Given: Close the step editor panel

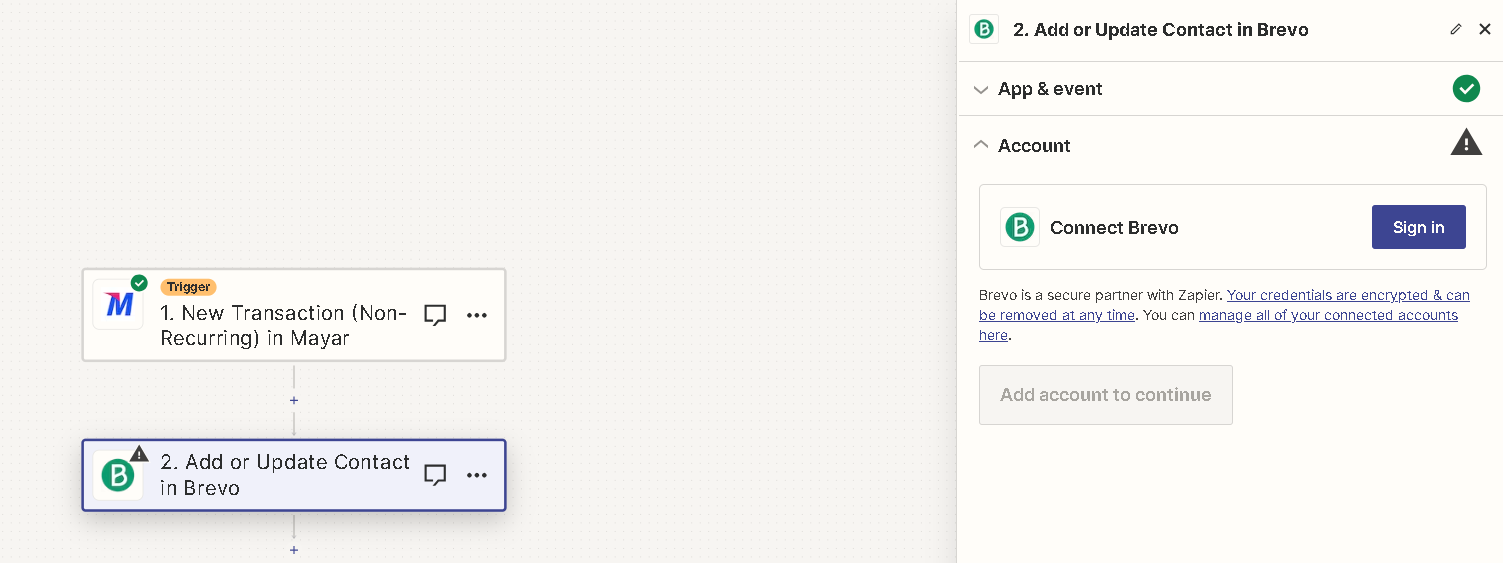Looking at the screenshot, I should click(1485, 29).
